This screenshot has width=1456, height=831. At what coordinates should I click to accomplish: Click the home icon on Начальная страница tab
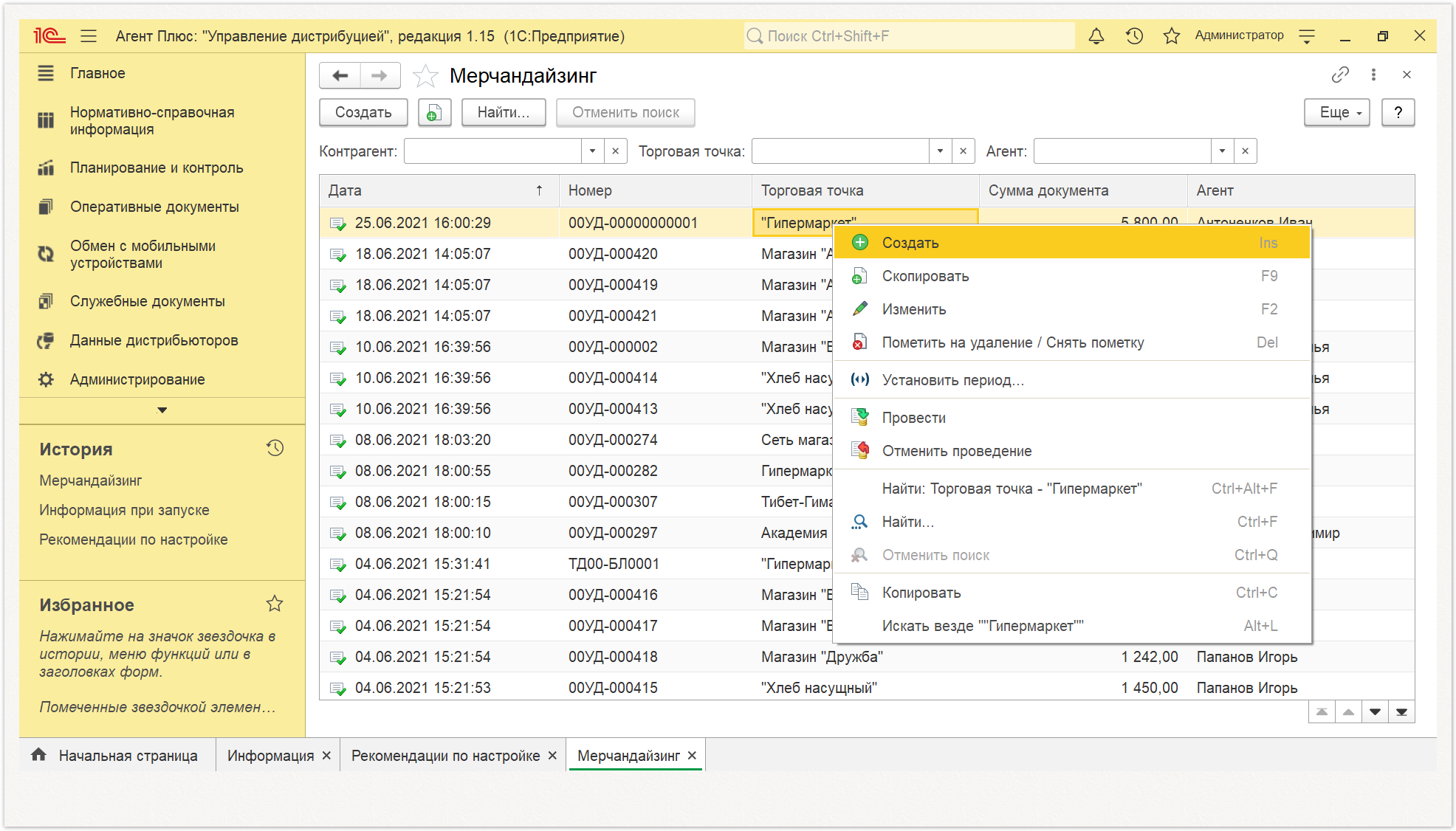click(x=38, y=754)
